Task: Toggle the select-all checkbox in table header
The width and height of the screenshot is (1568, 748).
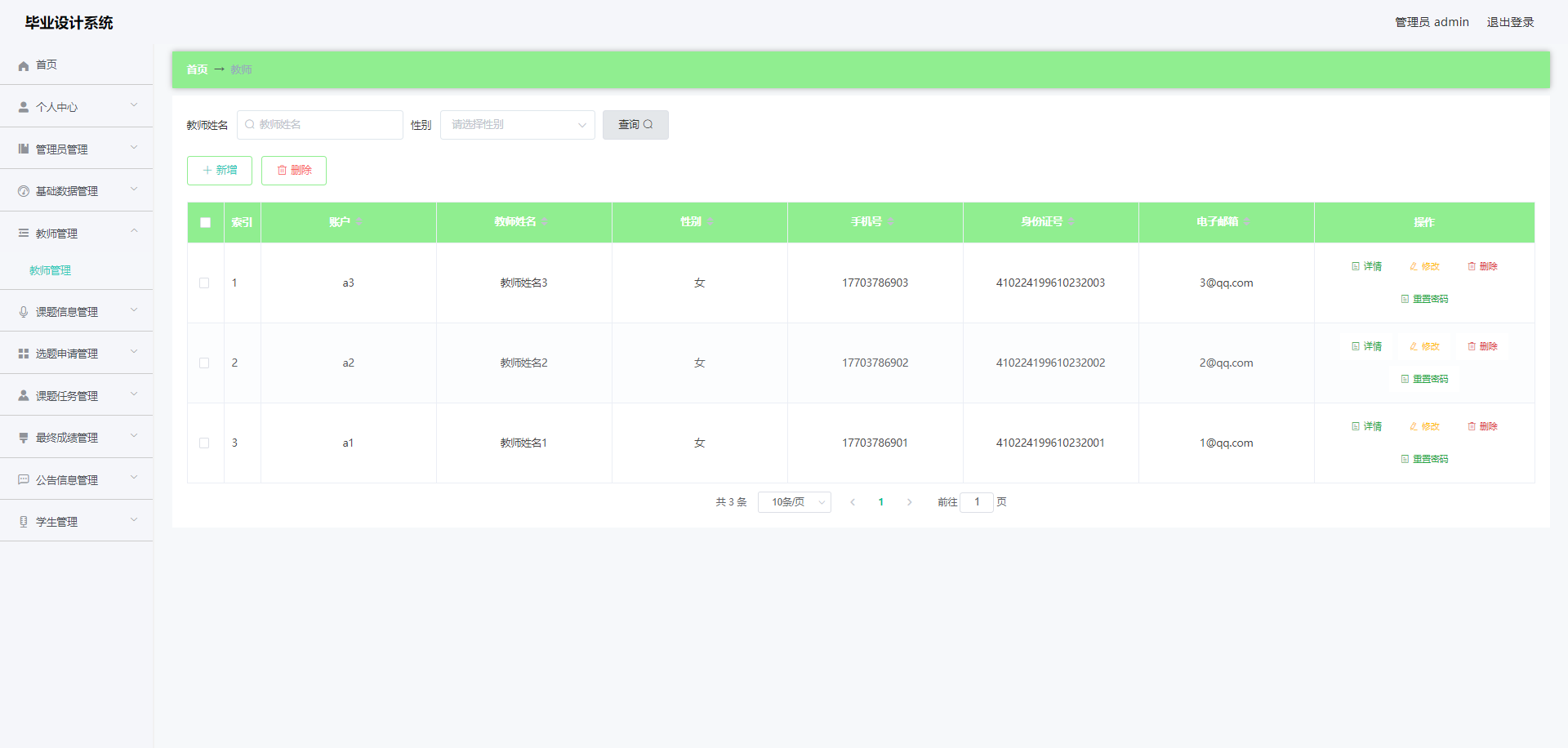Action: coord(205,222)
